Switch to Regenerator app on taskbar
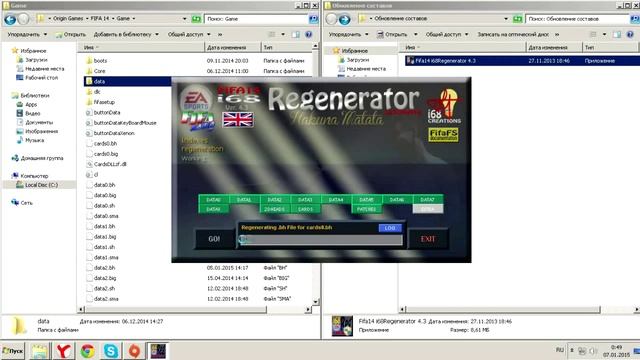This screenshot has width=640, height=360. pyautogui.click(x=158, y=351)
